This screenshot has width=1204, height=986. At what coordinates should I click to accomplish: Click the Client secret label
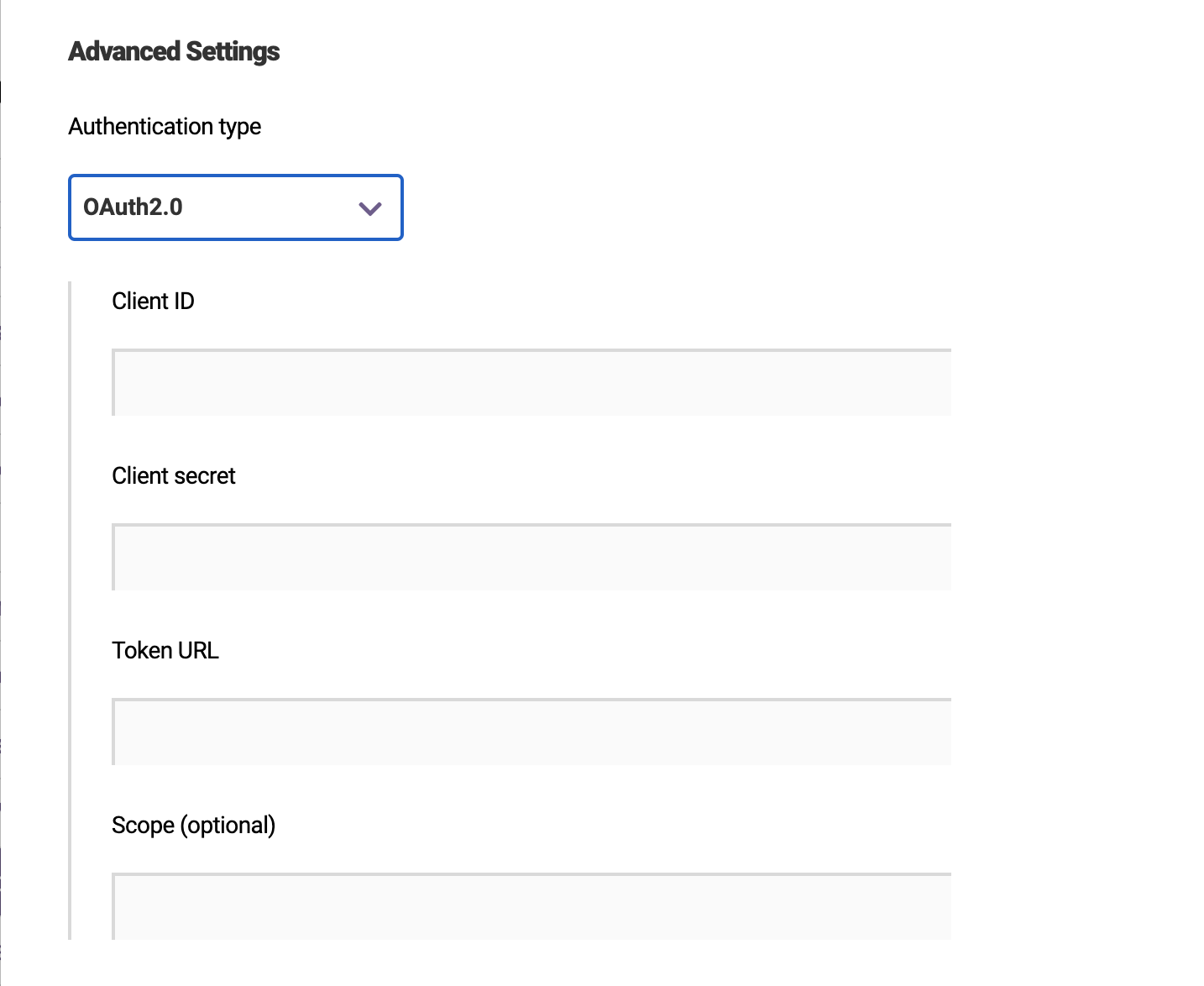pyautogui.click(x=174, y=475)
